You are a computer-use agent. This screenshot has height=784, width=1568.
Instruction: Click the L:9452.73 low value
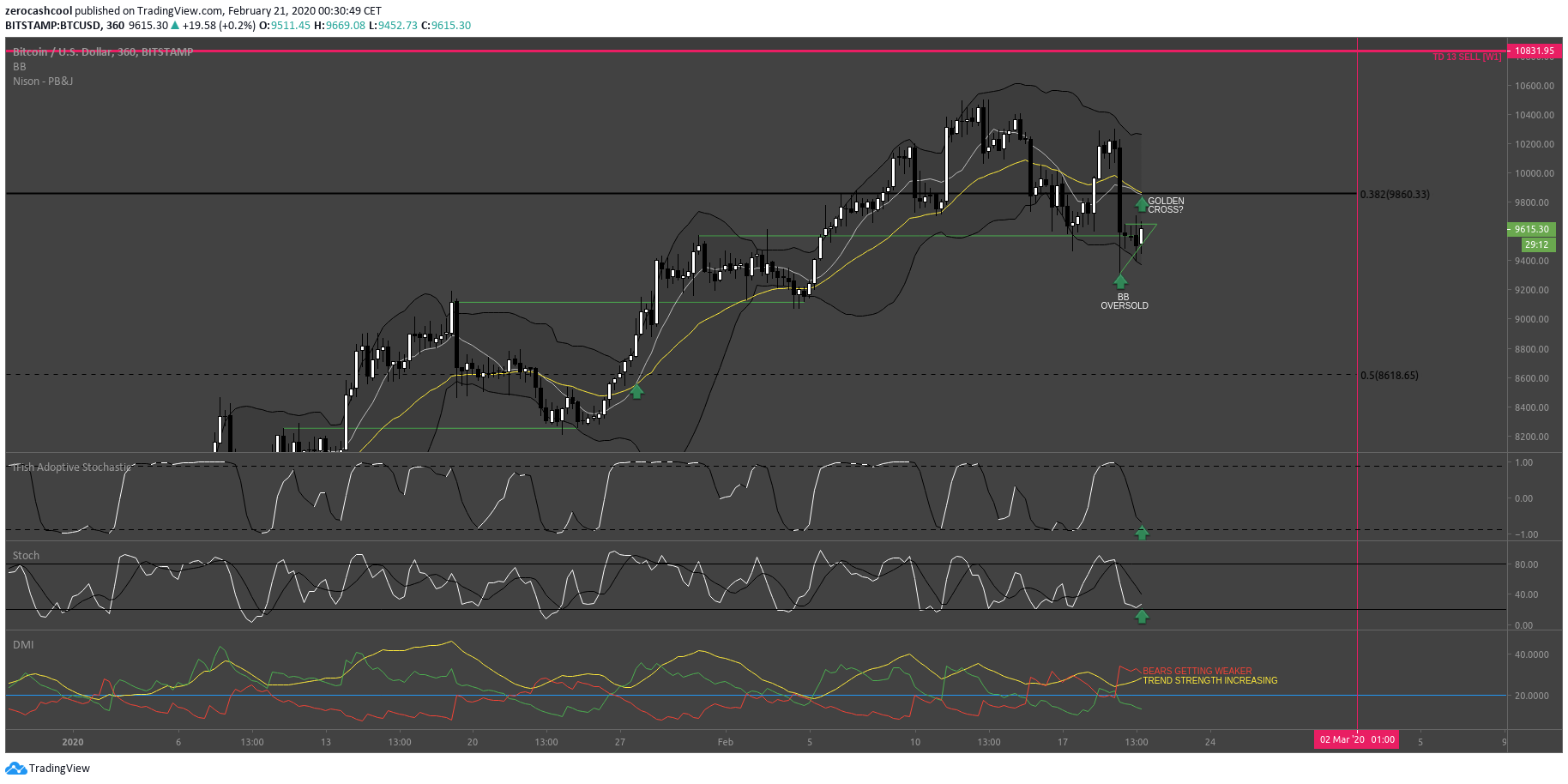coord(393,26)
